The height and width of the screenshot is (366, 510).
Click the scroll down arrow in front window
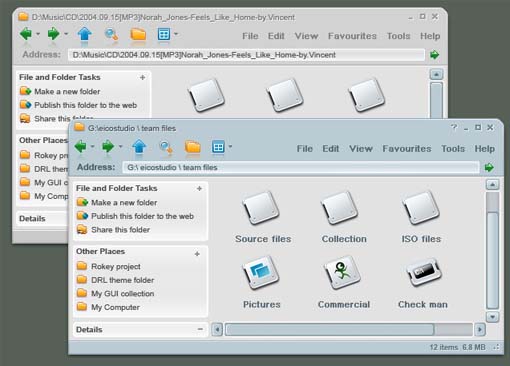(x=492, y=317)
